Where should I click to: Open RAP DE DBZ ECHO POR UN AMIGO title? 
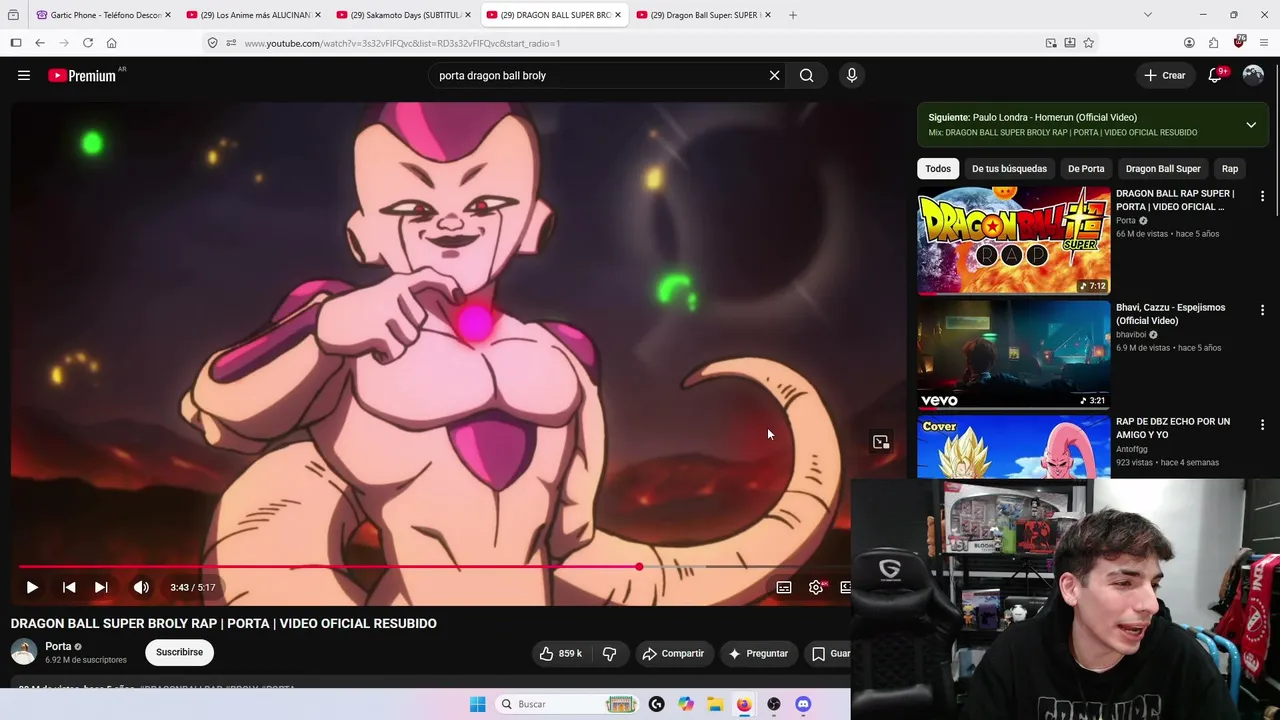(x=1173, y=428)
